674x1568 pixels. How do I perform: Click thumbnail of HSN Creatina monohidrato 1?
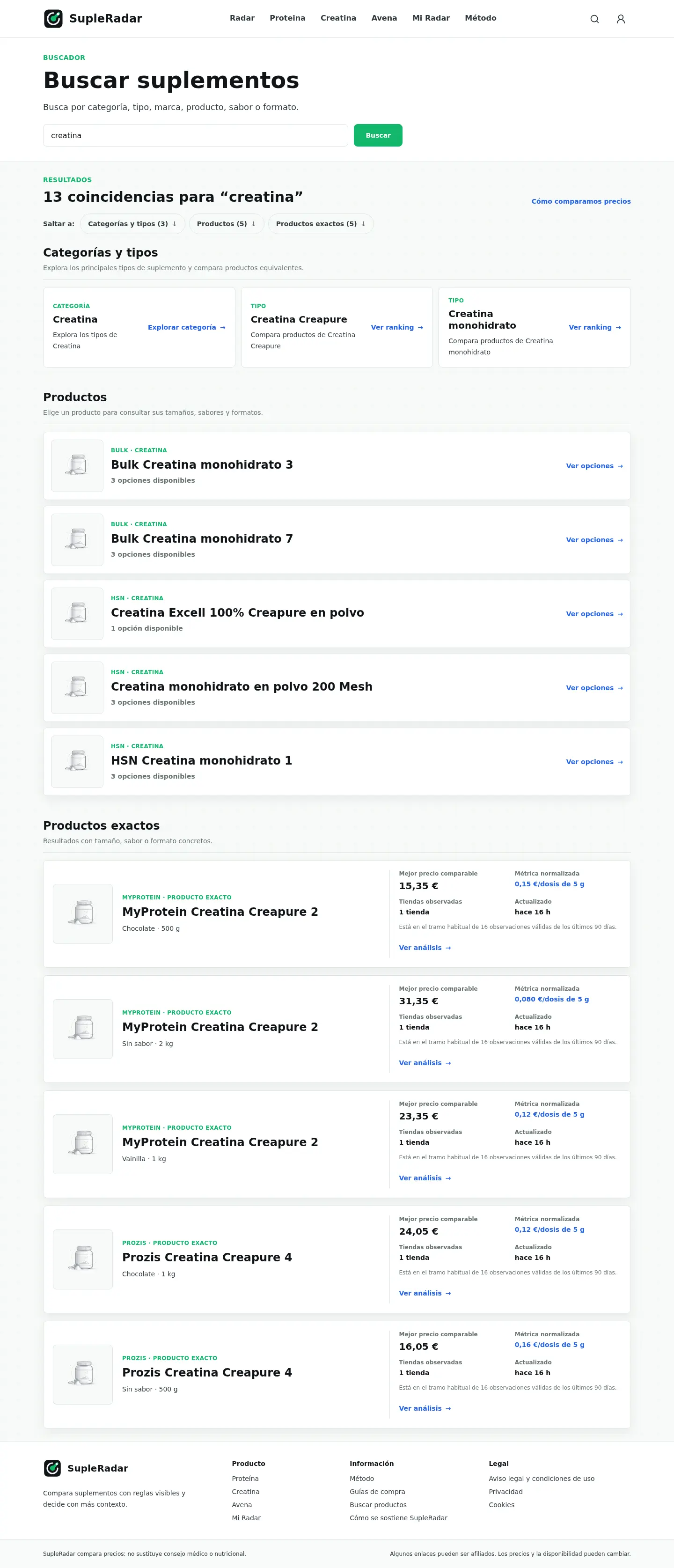point(77,761)
